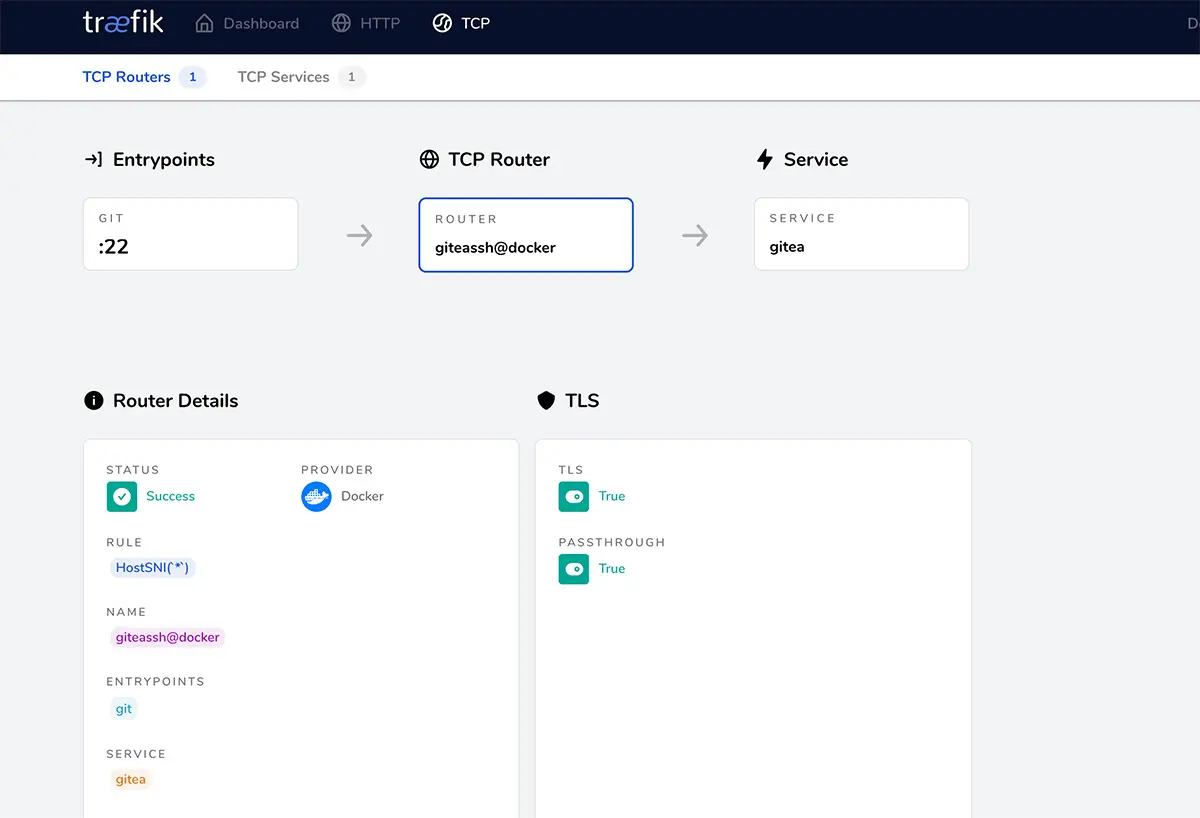This screenshot has width=1200, height=818.
Task: Toggle the TLS True indicator
Action: point(573,496)
